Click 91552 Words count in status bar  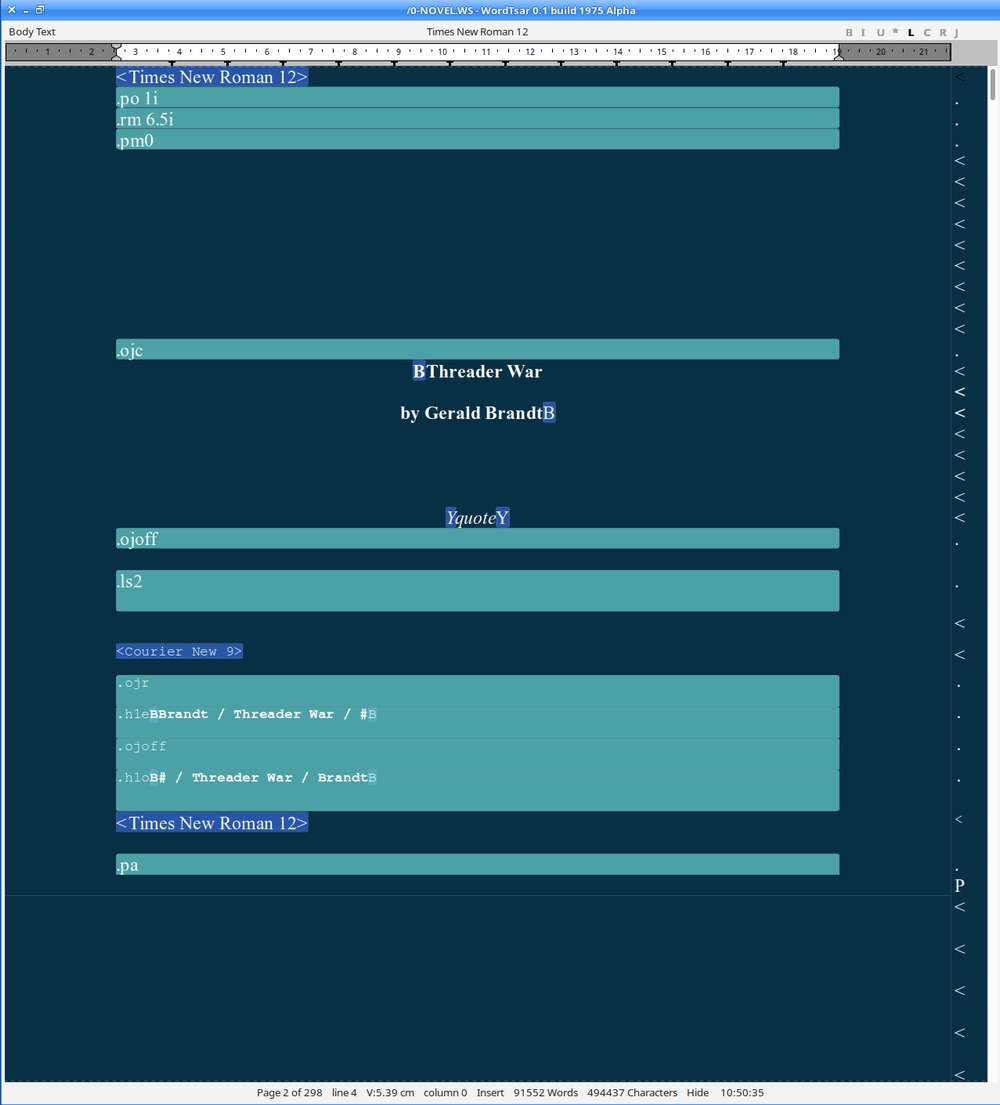pyautogui.click(x=545, y=1093)
